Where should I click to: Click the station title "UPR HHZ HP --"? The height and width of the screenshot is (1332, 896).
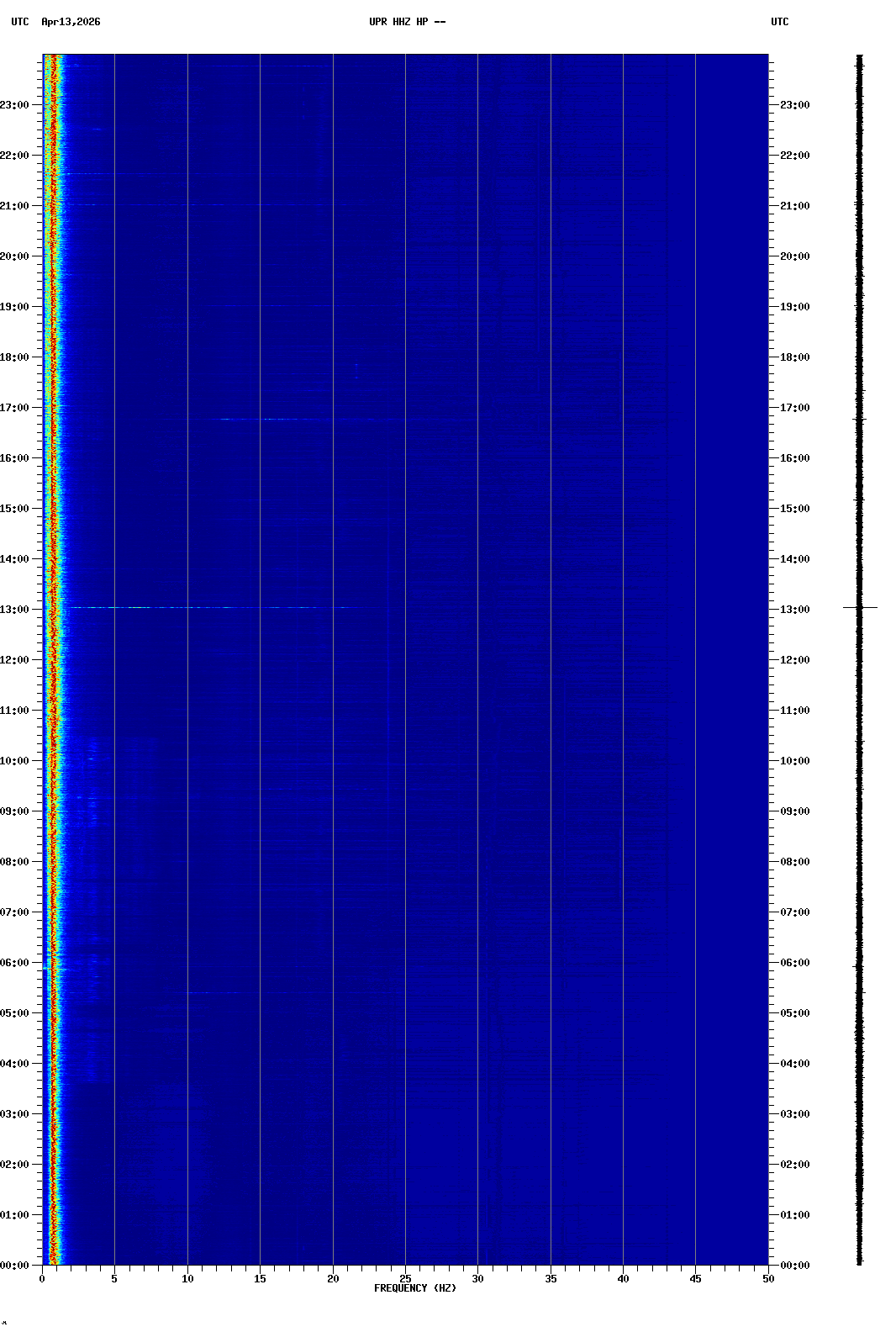pos(407,22)
